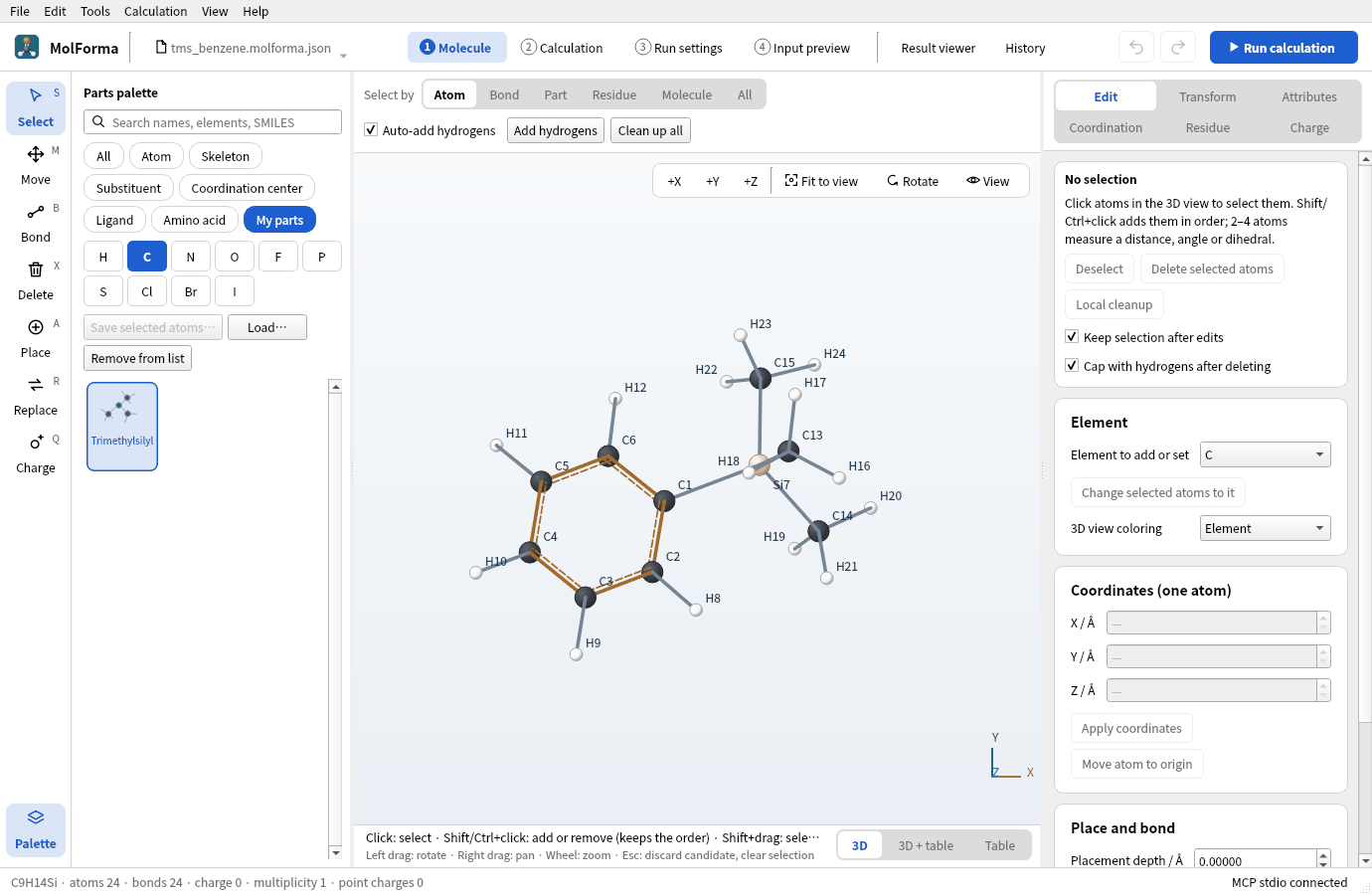Image resolution: width=1372 pixels, height=895 pixels.
Task: Open the Load… parts menu
Action: coord(267,327)
